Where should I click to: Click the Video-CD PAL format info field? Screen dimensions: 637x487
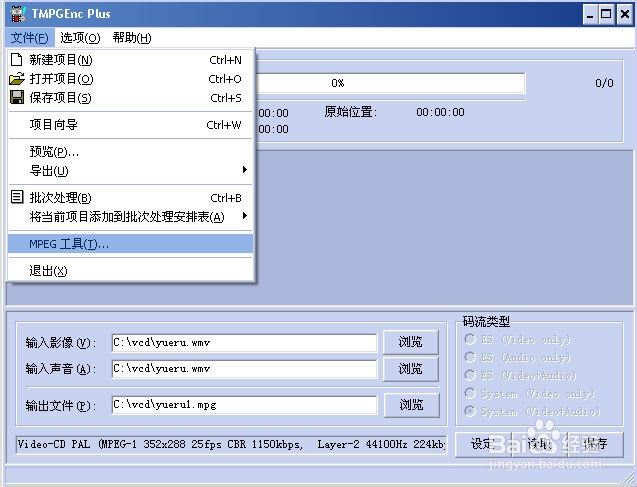231,445
